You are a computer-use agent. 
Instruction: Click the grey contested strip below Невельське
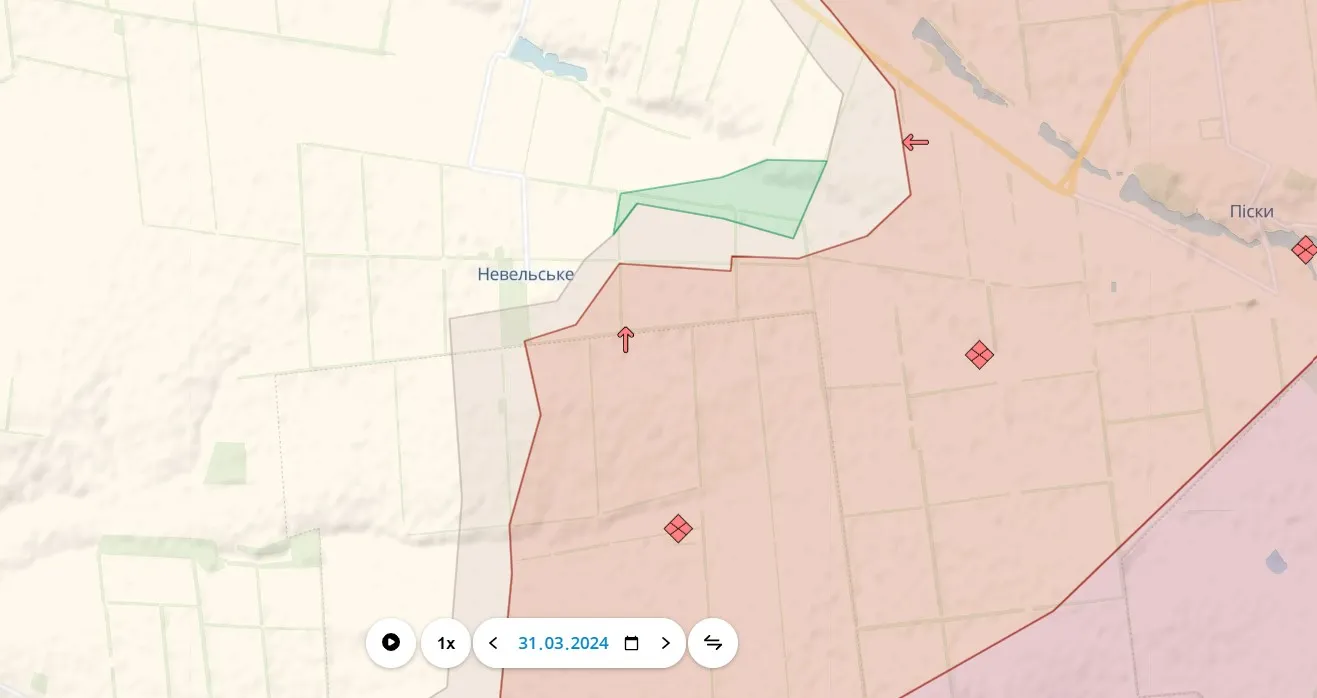coord(480,450)
